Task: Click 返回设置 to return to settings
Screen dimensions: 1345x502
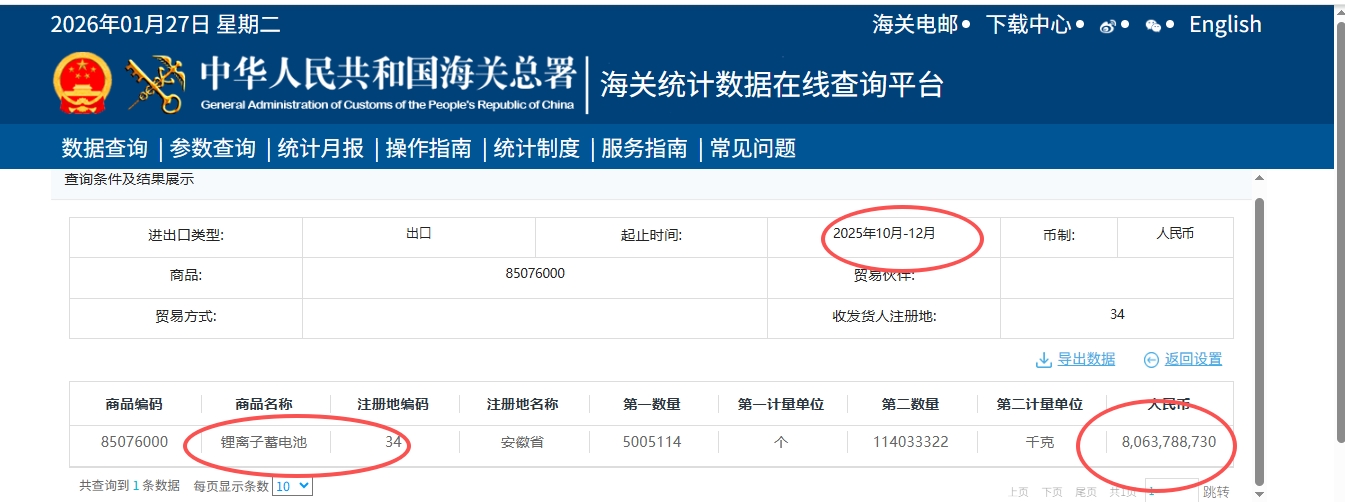Action: [1193, 359]
